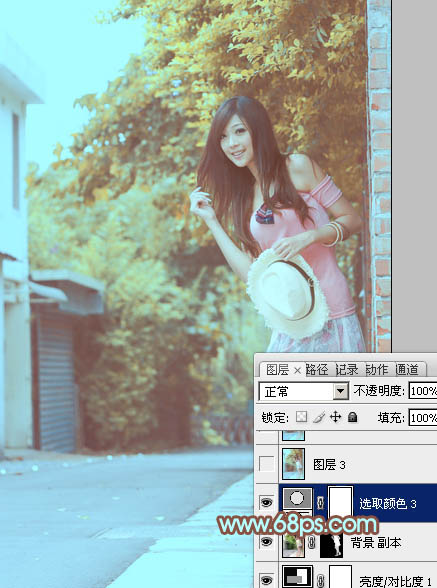Show the hidden 图层 3 layer

point(266,464)
